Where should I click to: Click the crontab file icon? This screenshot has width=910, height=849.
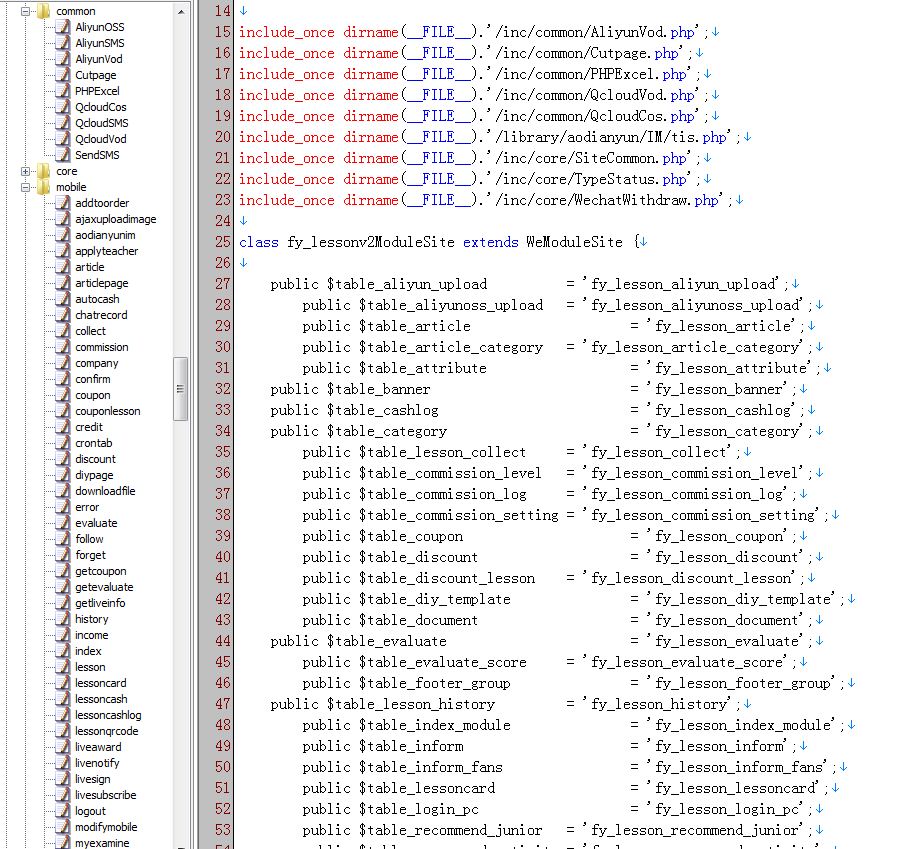[63, 443]
